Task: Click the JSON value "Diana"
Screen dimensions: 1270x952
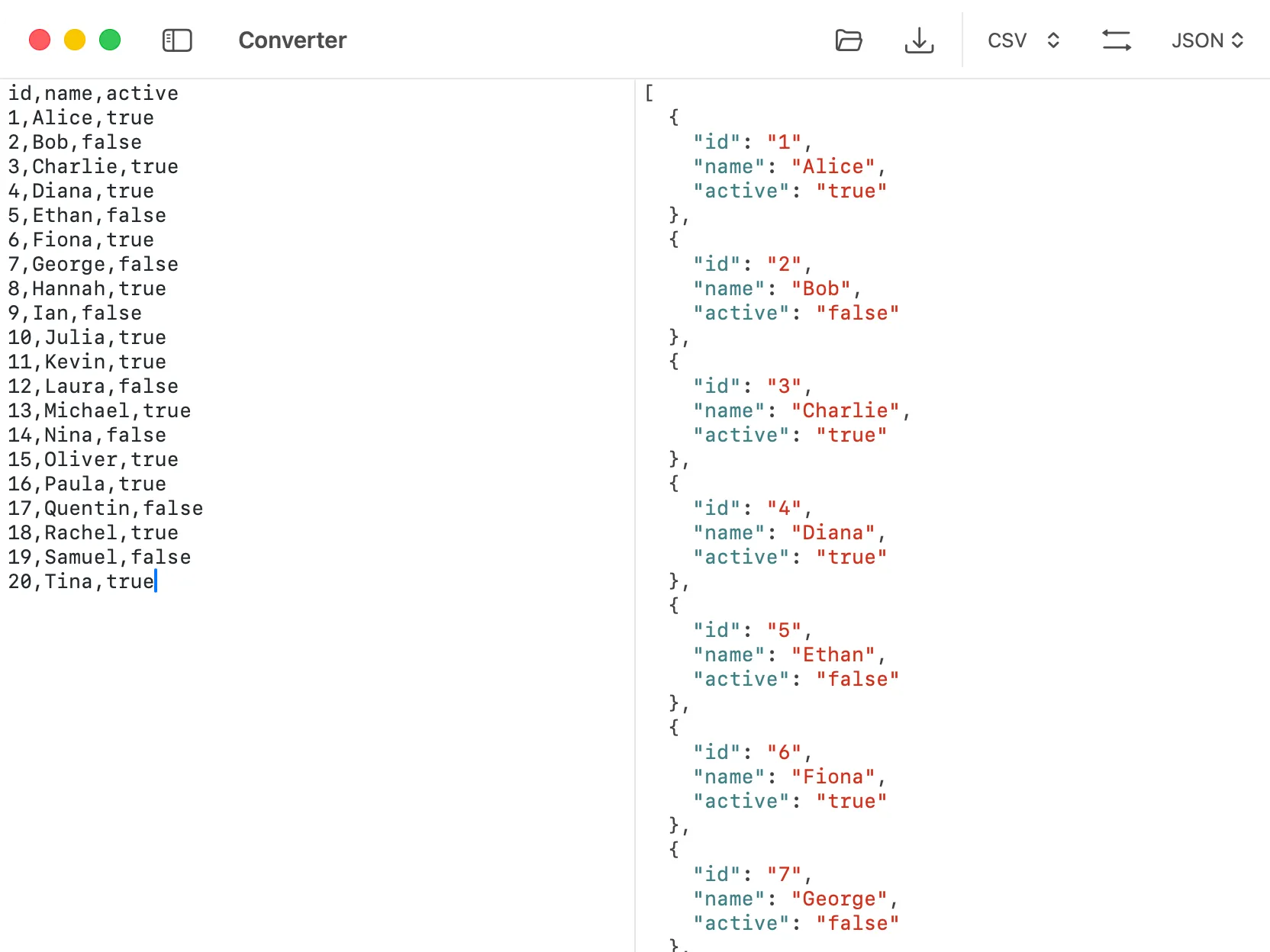Action: click(x=833, y=532)
